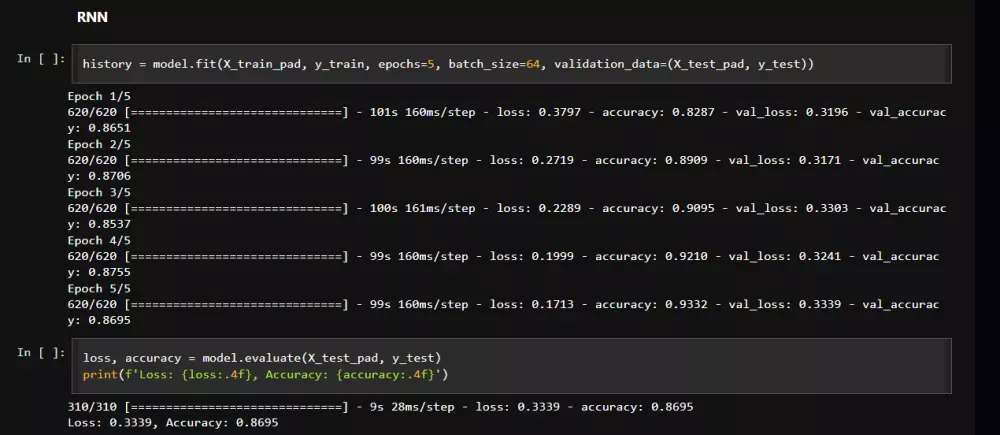Click the progress line with loss: 0.2289
This screenshot has width=1000, height=435.
507,208
